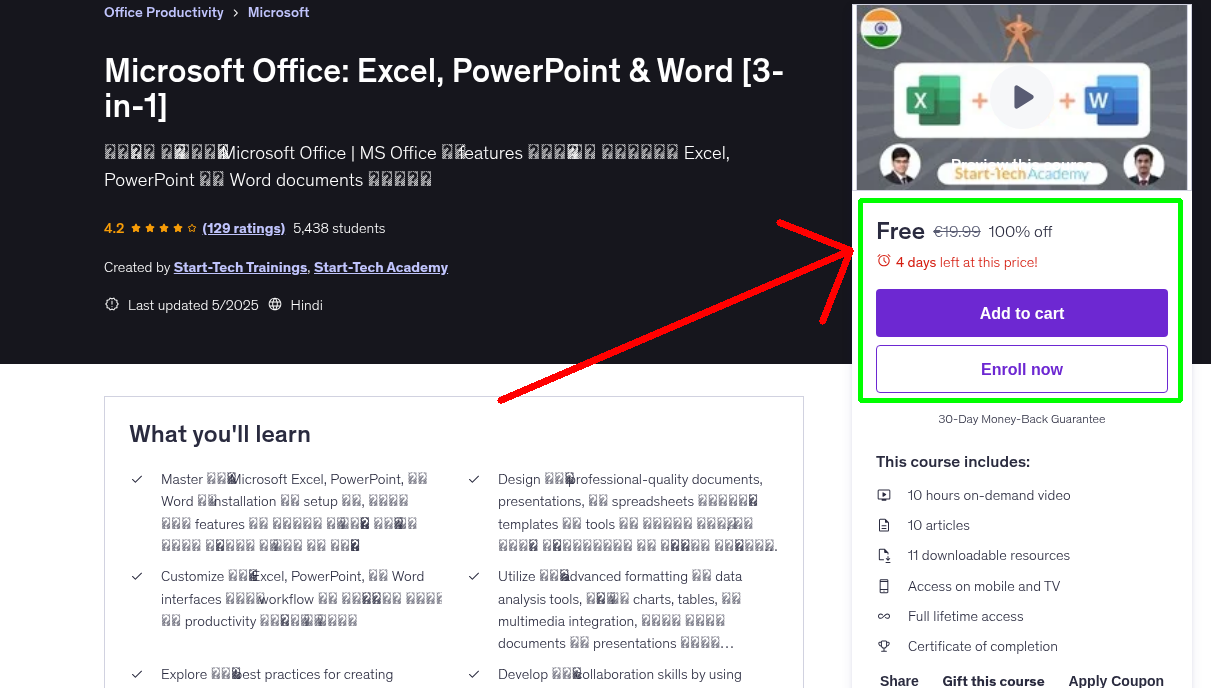Click the star rating icons
Viewport: 1211px width, 688px height.
164,228
